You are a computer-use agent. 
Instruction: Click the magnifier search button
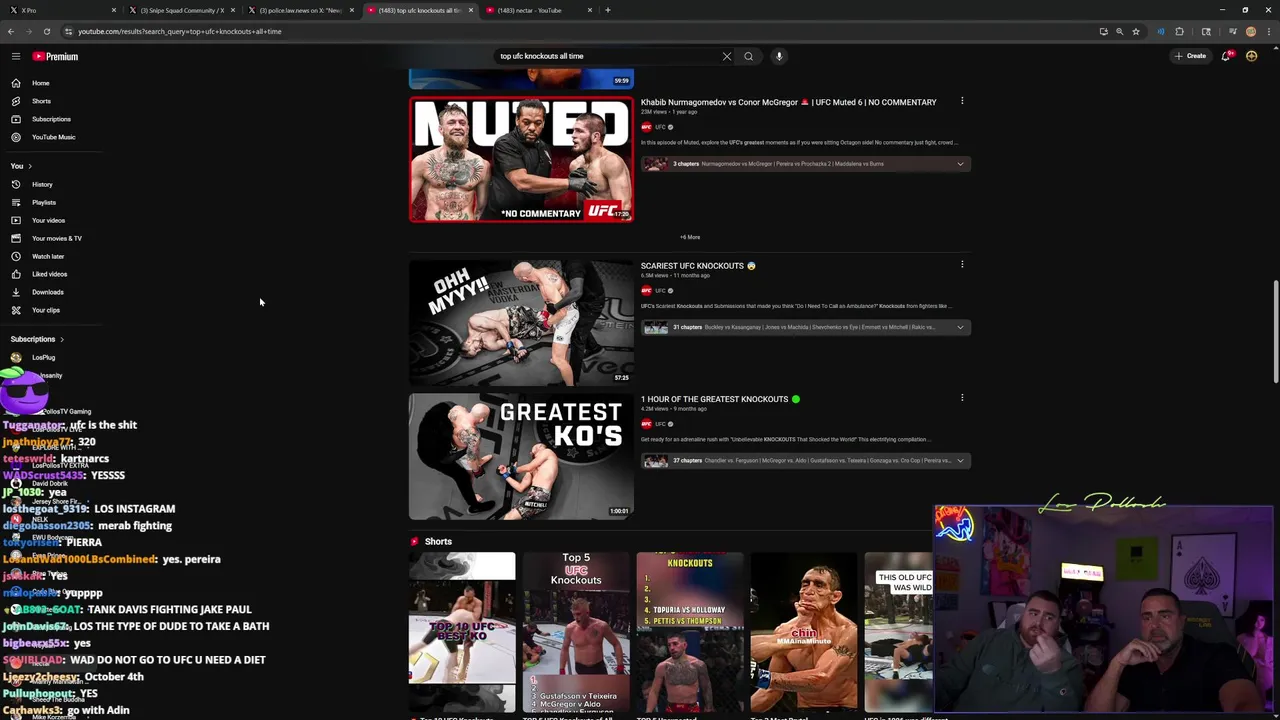click(748, 56)
